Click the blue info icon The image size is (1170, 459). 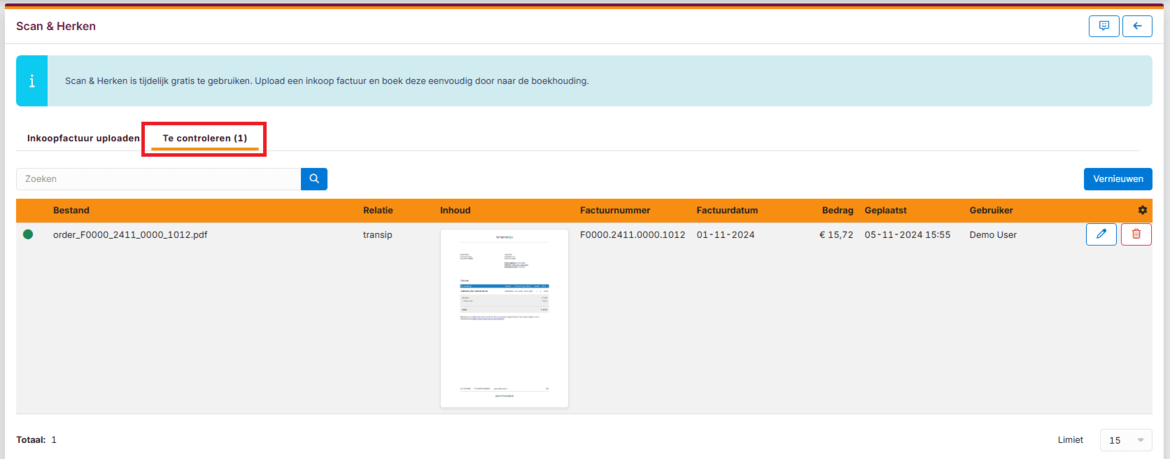pyautogui.click(x=31, y=81)
